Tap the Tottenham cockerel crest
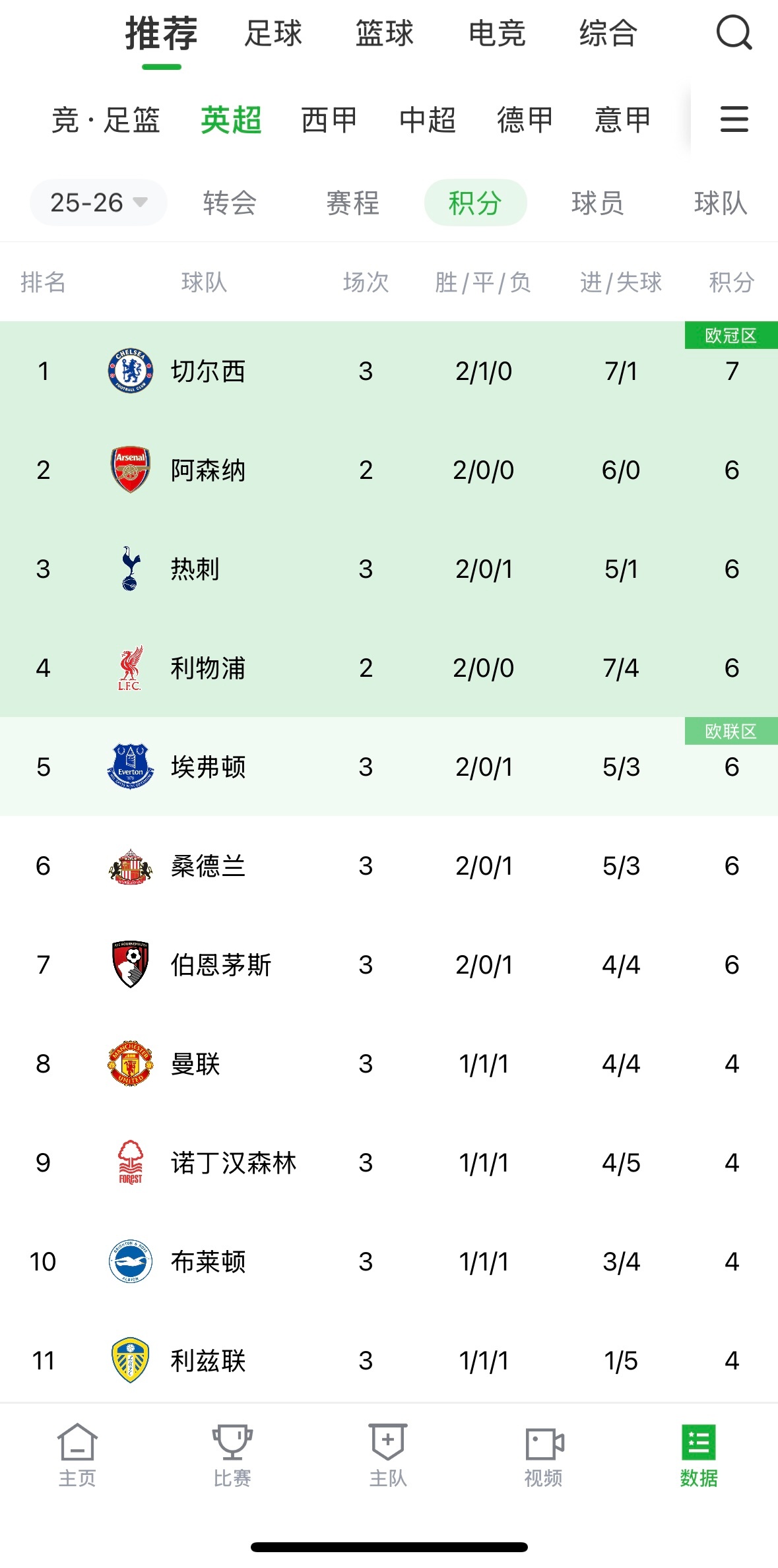This screenshot has width=778, height=1568. click(x=131, y=568)
